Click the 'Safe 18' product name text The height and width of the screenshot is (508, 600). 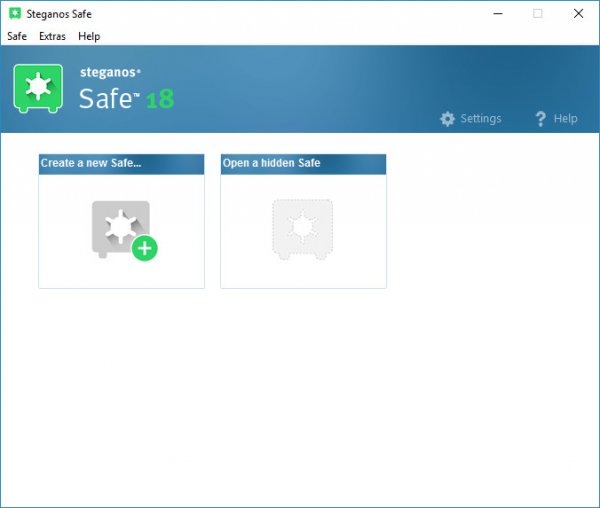point(126,99)
